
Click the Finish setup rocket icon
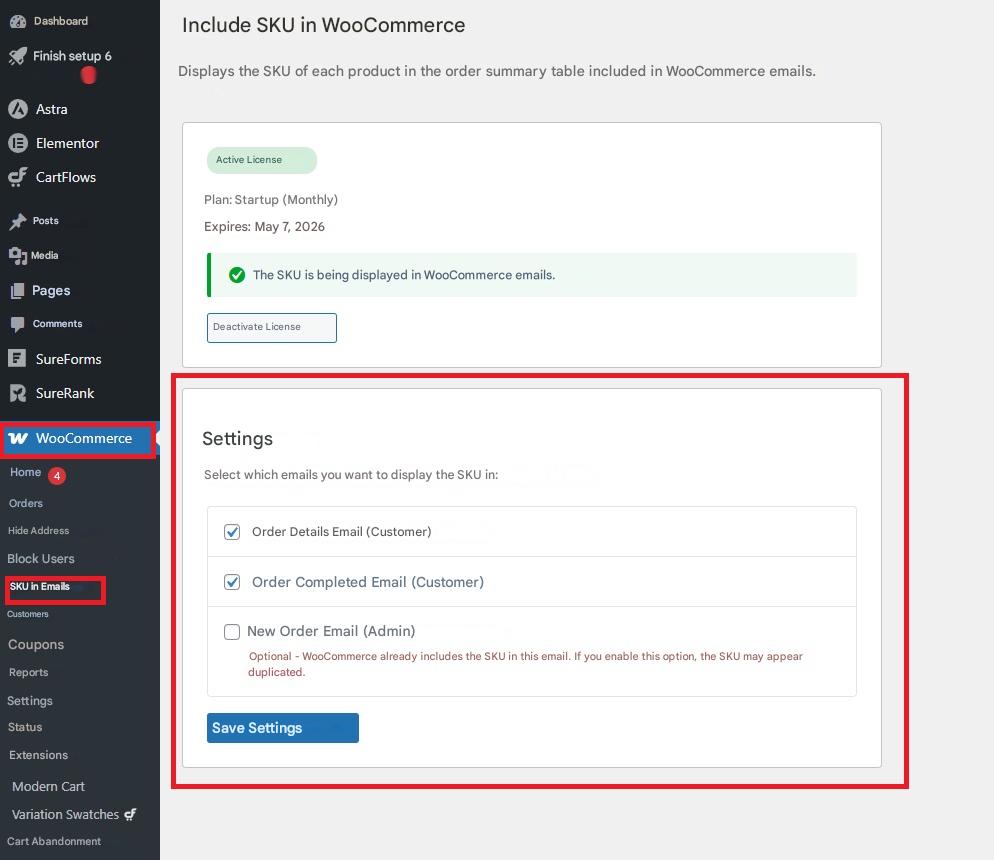(17, 56)
